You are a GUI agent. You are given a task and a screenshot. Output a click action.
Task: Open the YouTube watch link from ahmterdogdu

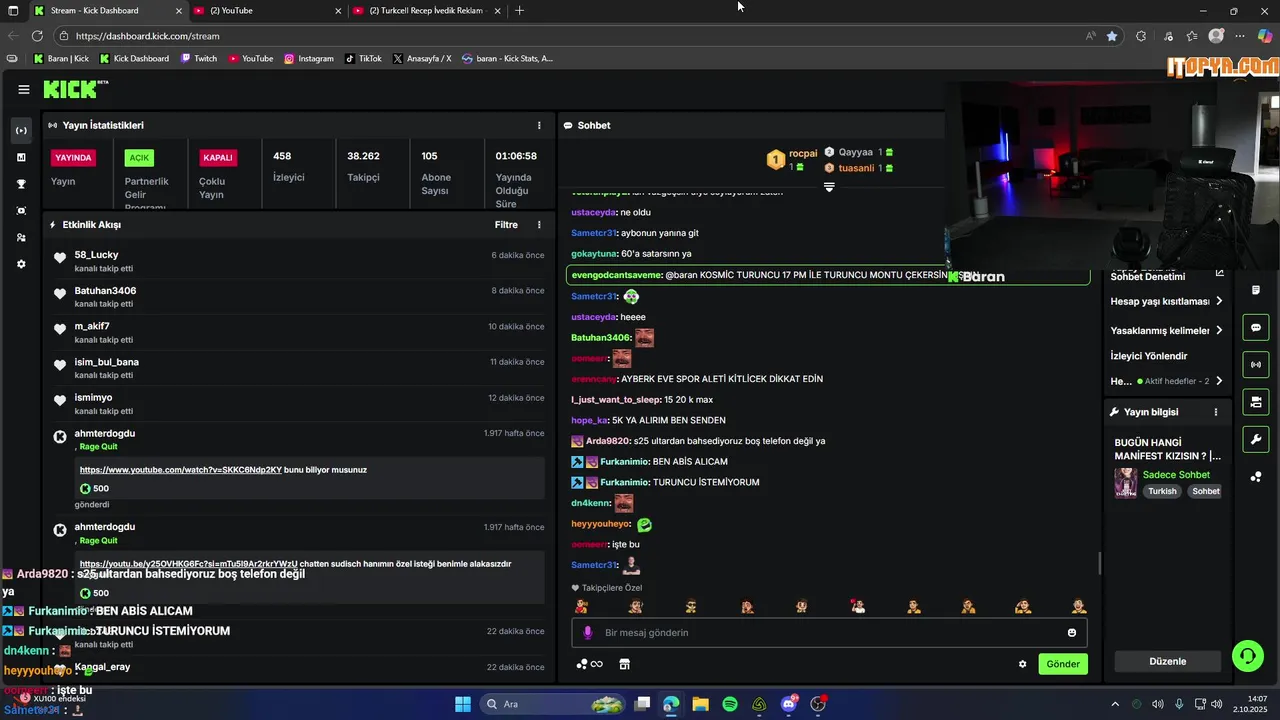tap(181, 470)
